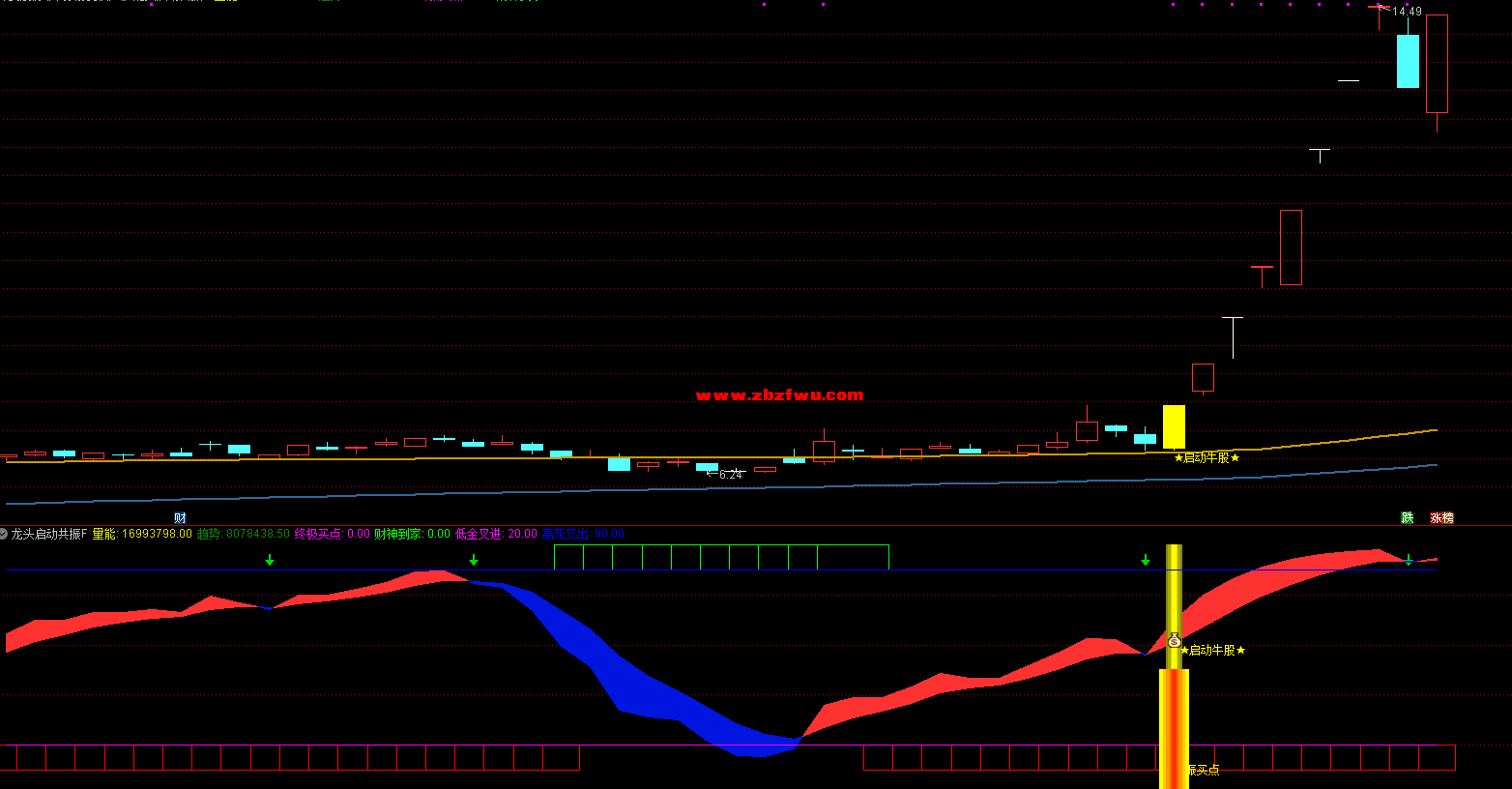Click the 14.49 high price label

pyautogui.click(x=1406, y=12)
